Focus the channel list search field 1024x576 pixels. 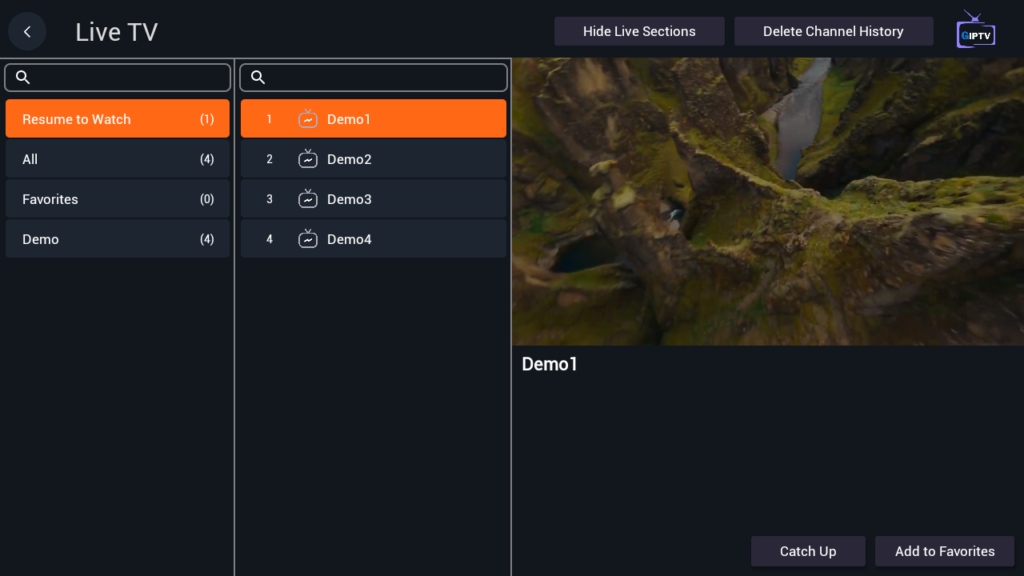[385, 78]
